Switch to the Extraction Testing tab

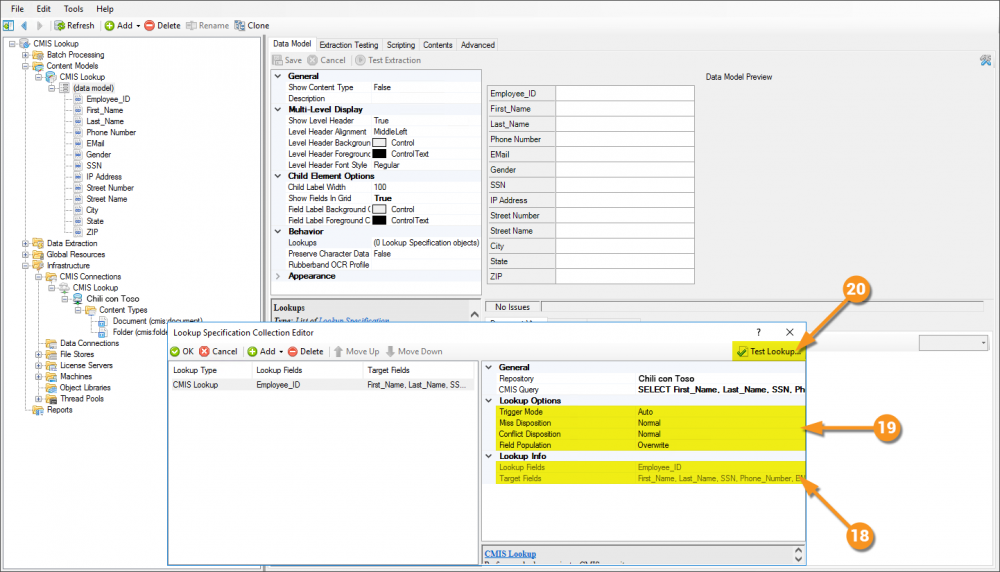348,45
